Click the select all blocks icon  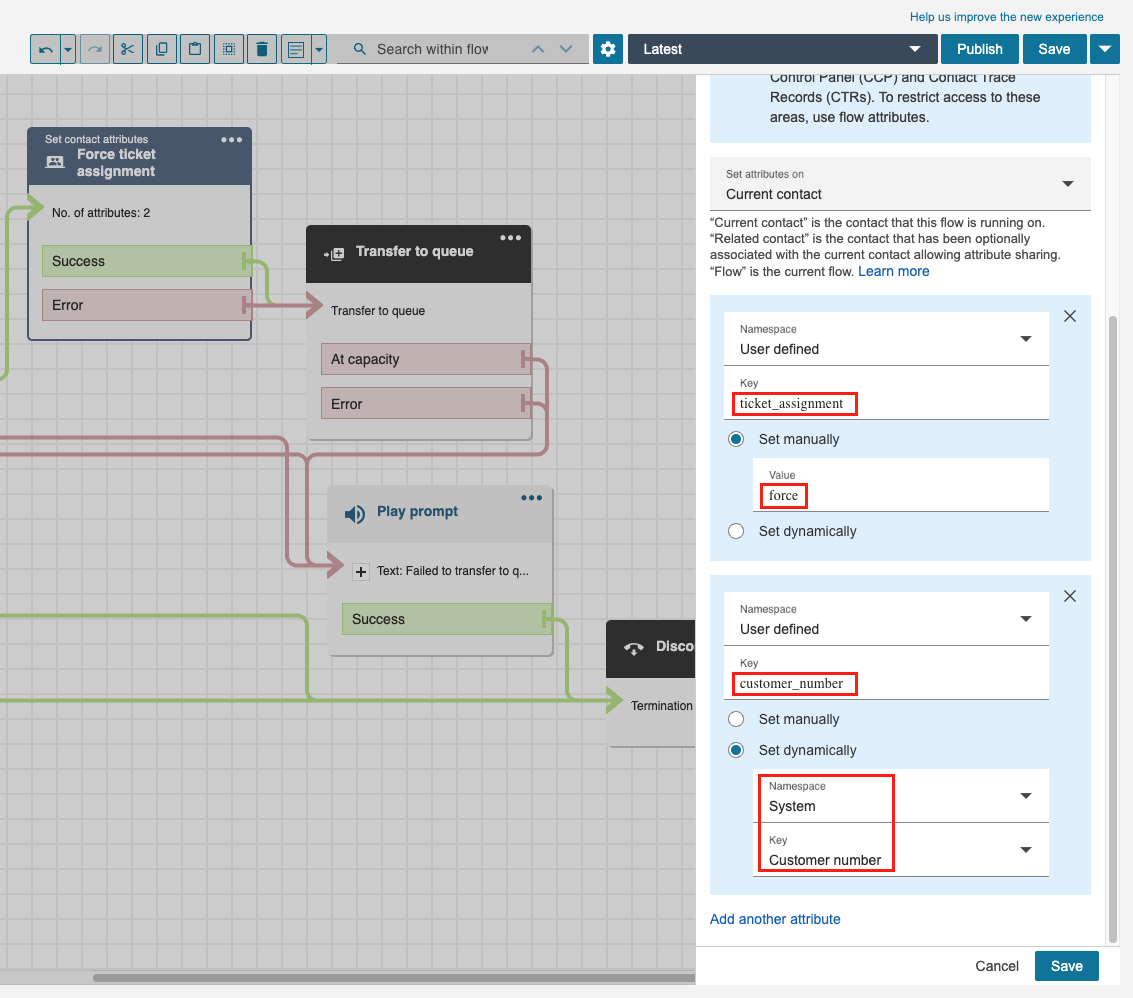click(x=228, y=49)
